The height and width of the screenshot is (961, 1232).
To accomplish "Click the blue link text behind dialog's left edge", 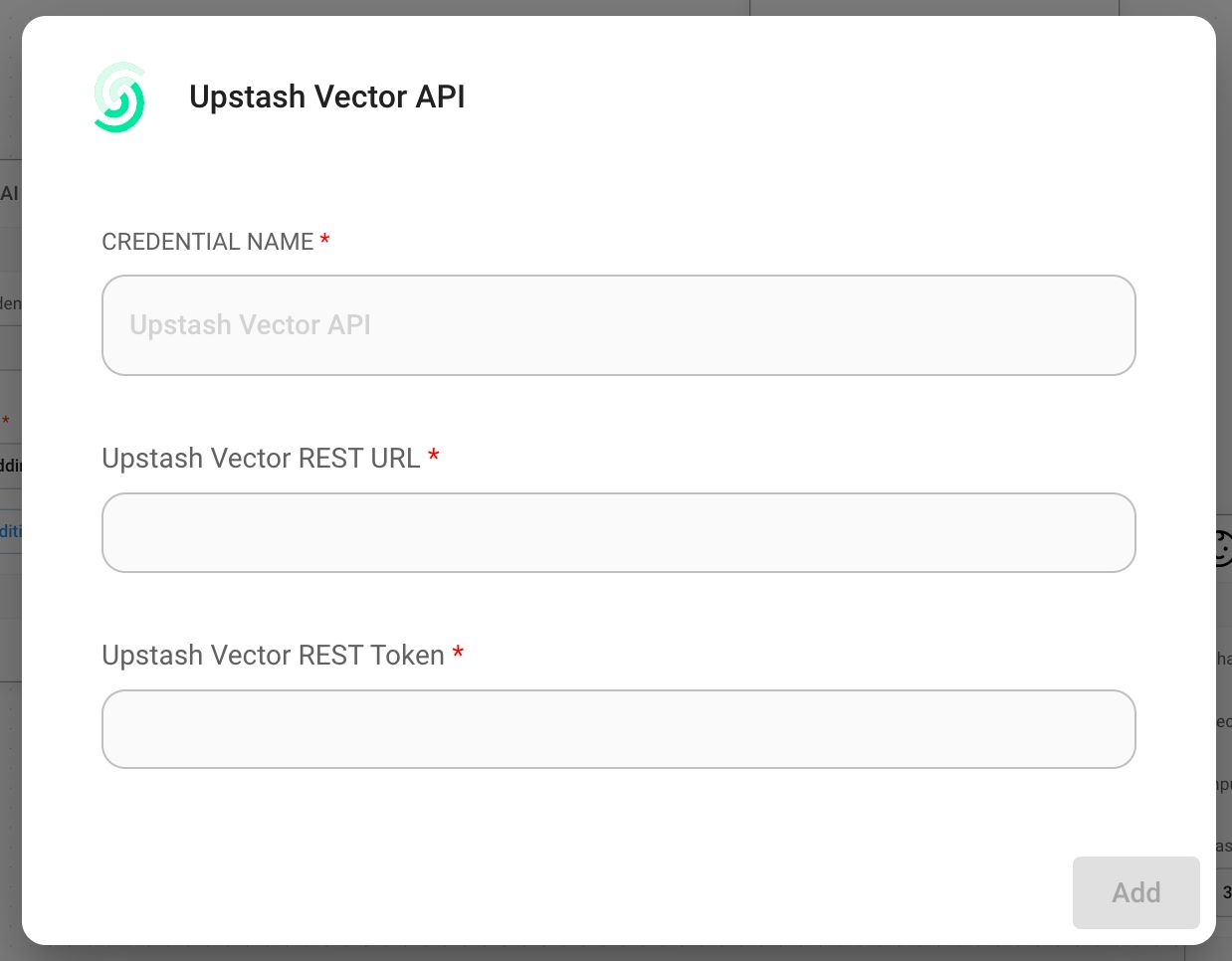I will click(10, 531).
